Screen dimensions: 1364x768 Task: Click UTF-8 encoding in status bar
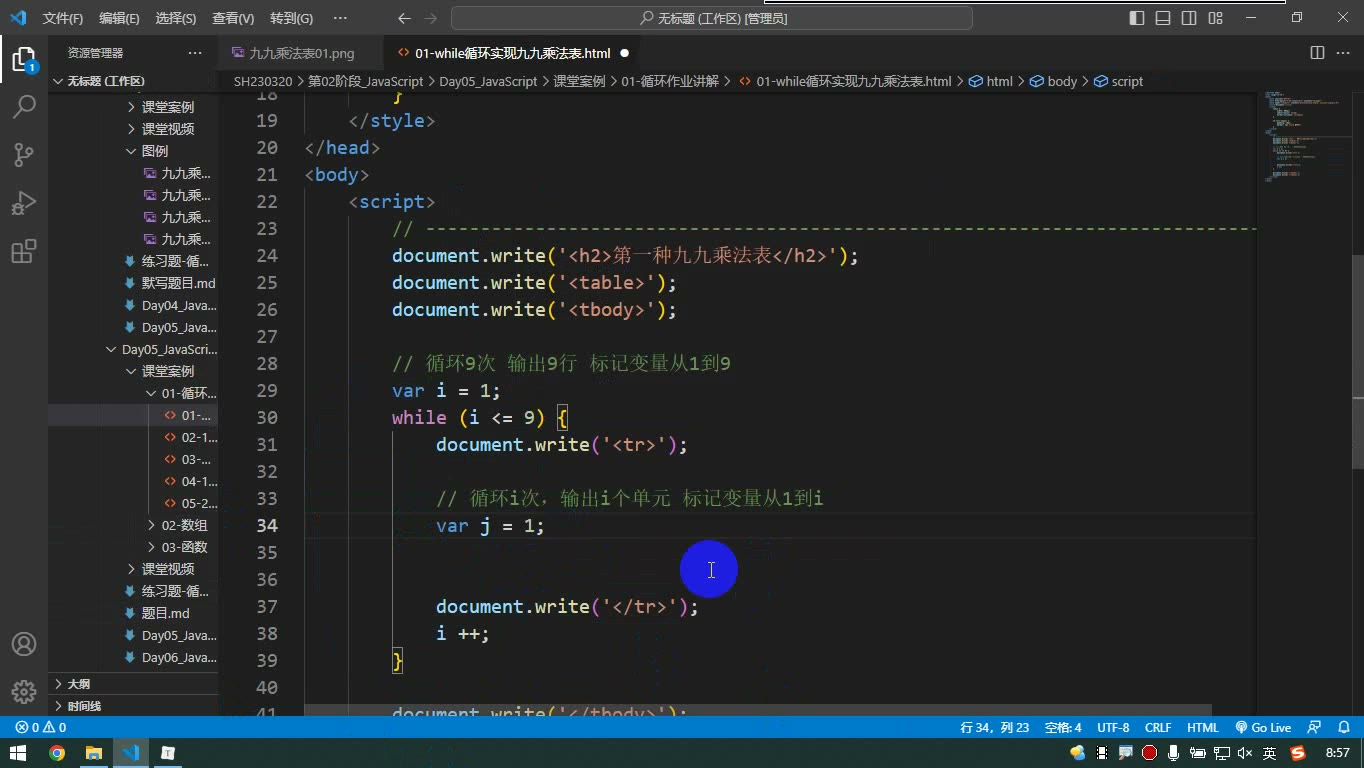pyautogui.click(x=1113, y=728)
